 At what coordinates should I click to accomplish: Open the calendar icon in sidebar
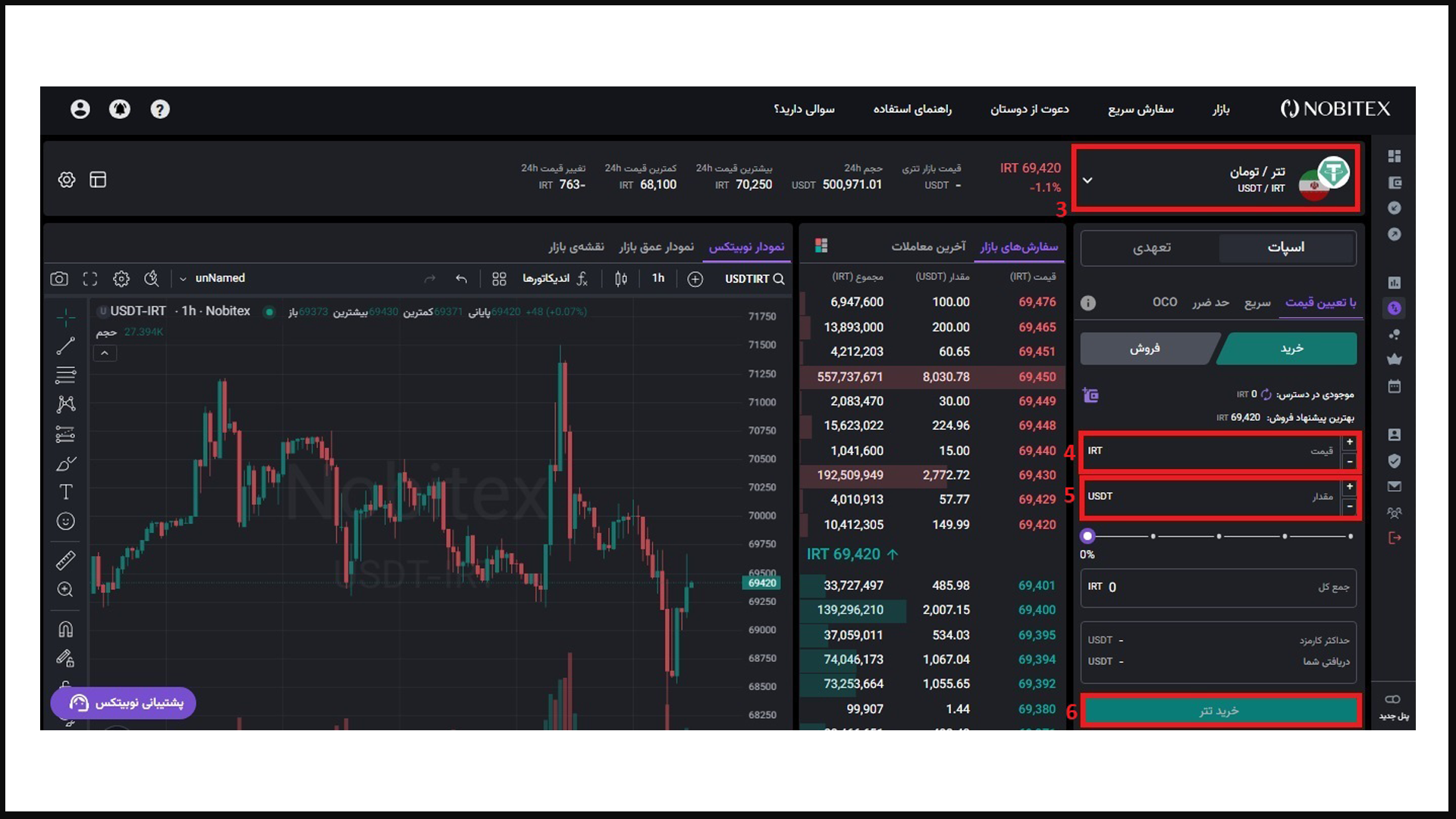click(x=1394, y=387)
